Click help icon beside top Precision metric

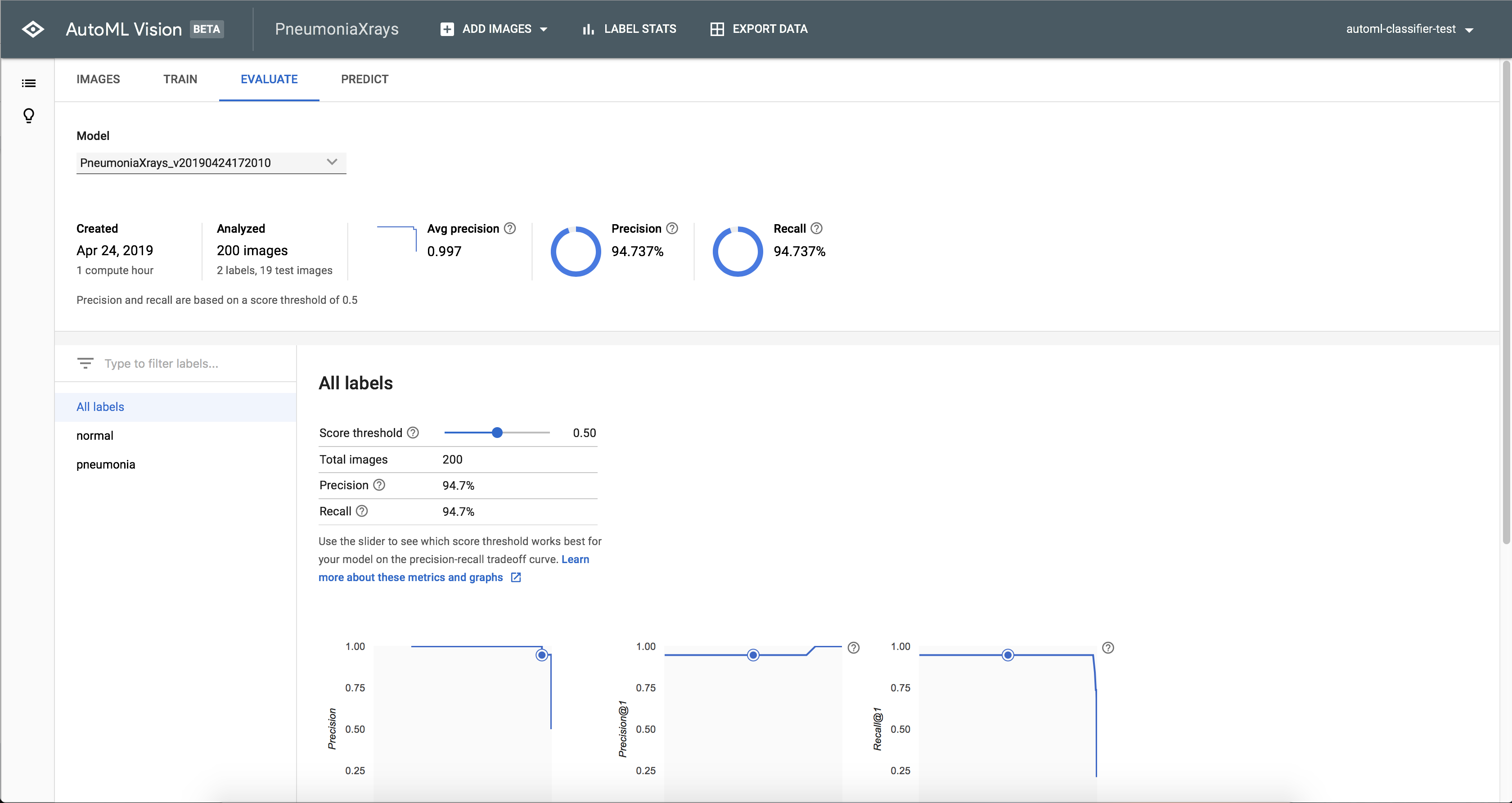(672, 228)
